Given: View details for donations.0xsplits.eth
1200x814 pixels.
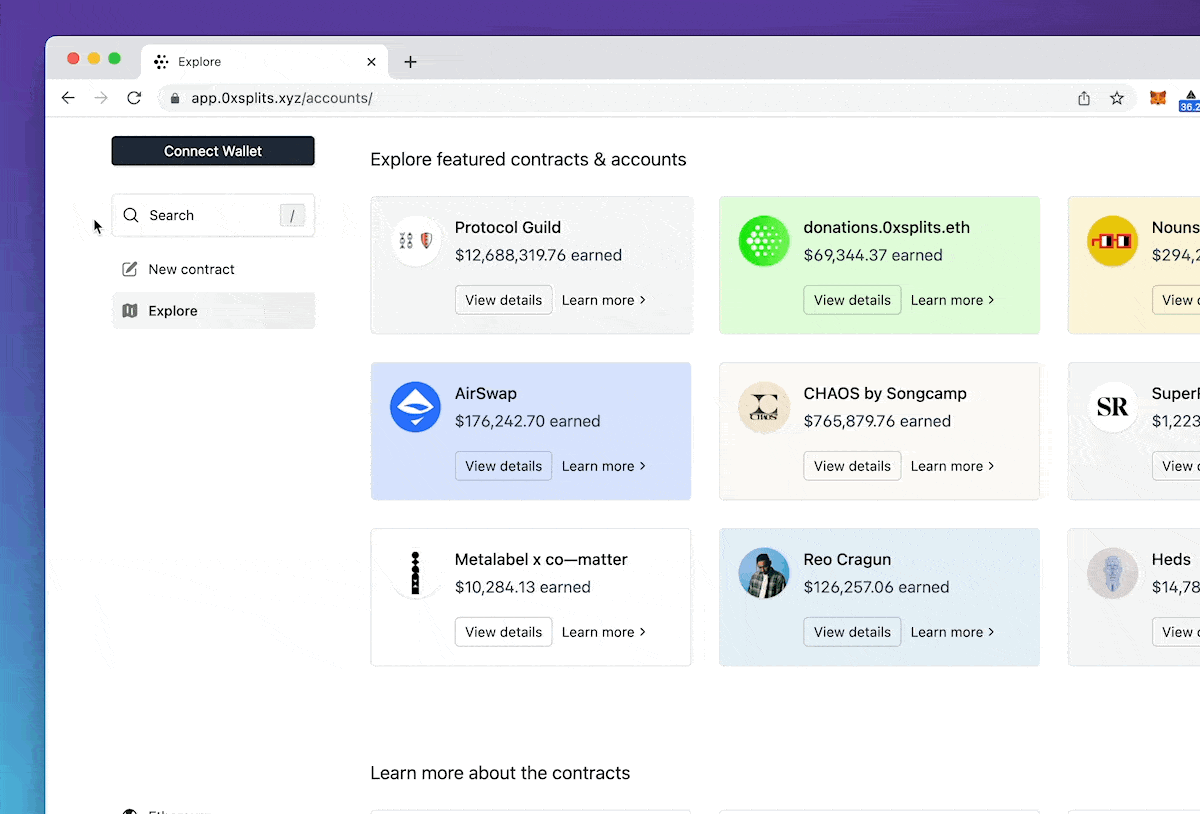Looking at the screenshot, I should pyautogui.click(x=852, y=300).
